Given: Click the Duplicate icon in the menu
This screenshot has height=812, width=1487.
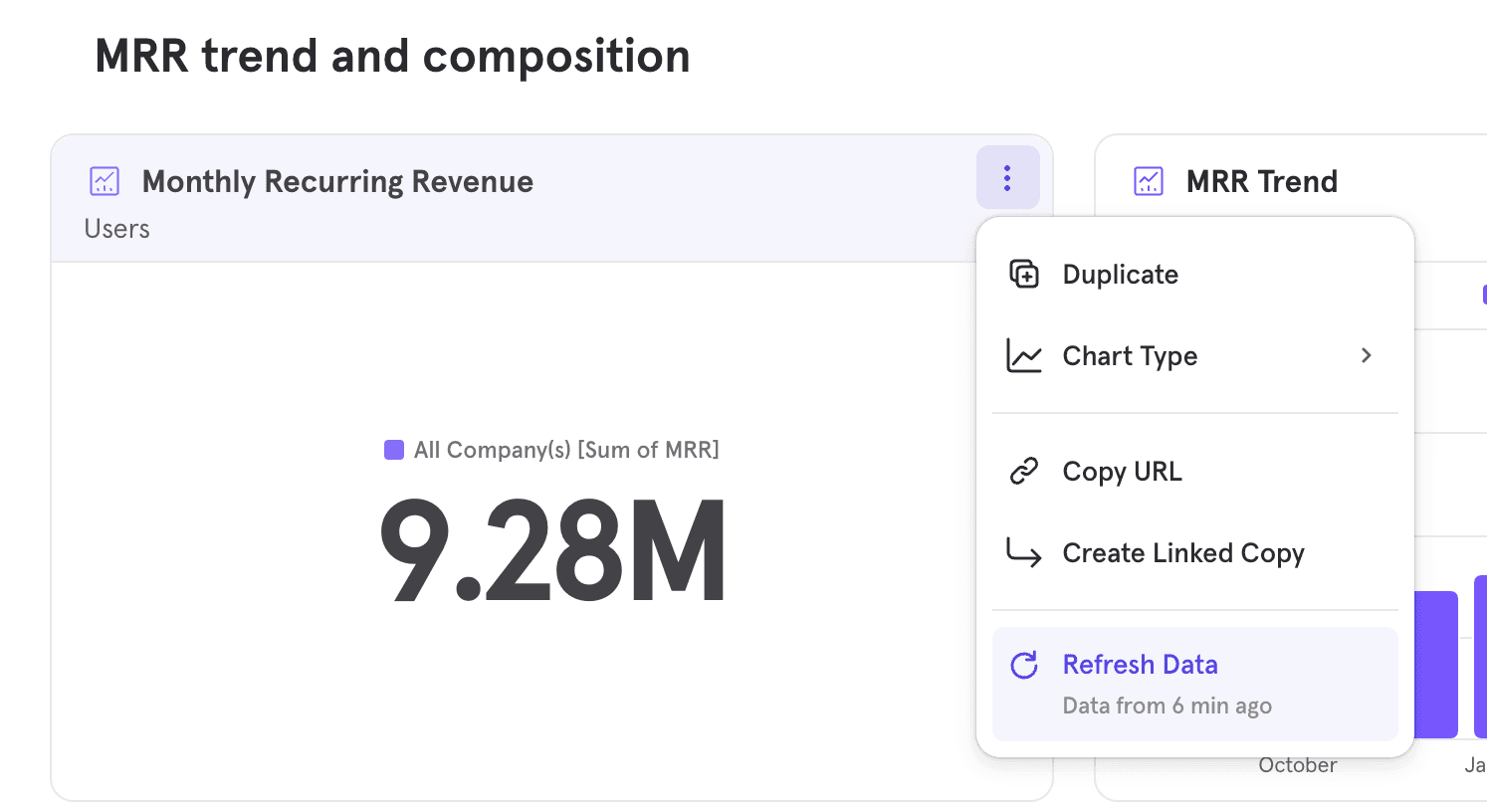Looking at the screenshot, I should (x=1024, y=274).
